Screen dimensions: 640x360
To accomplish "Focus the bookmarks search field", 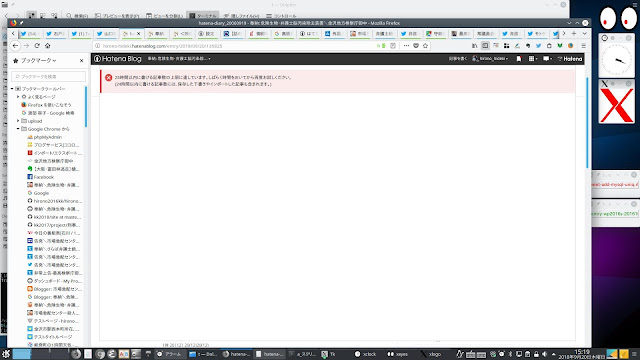I will (x=49, y=76).
